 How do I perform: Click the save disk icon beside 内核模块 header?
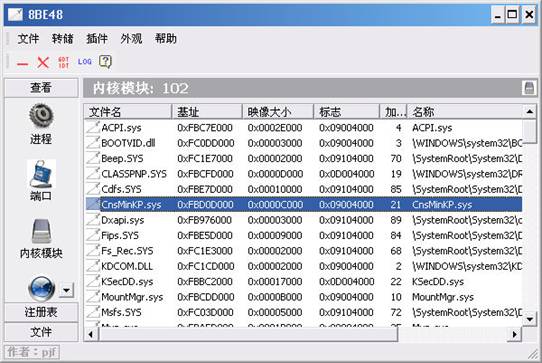click(x=529, y=88)
